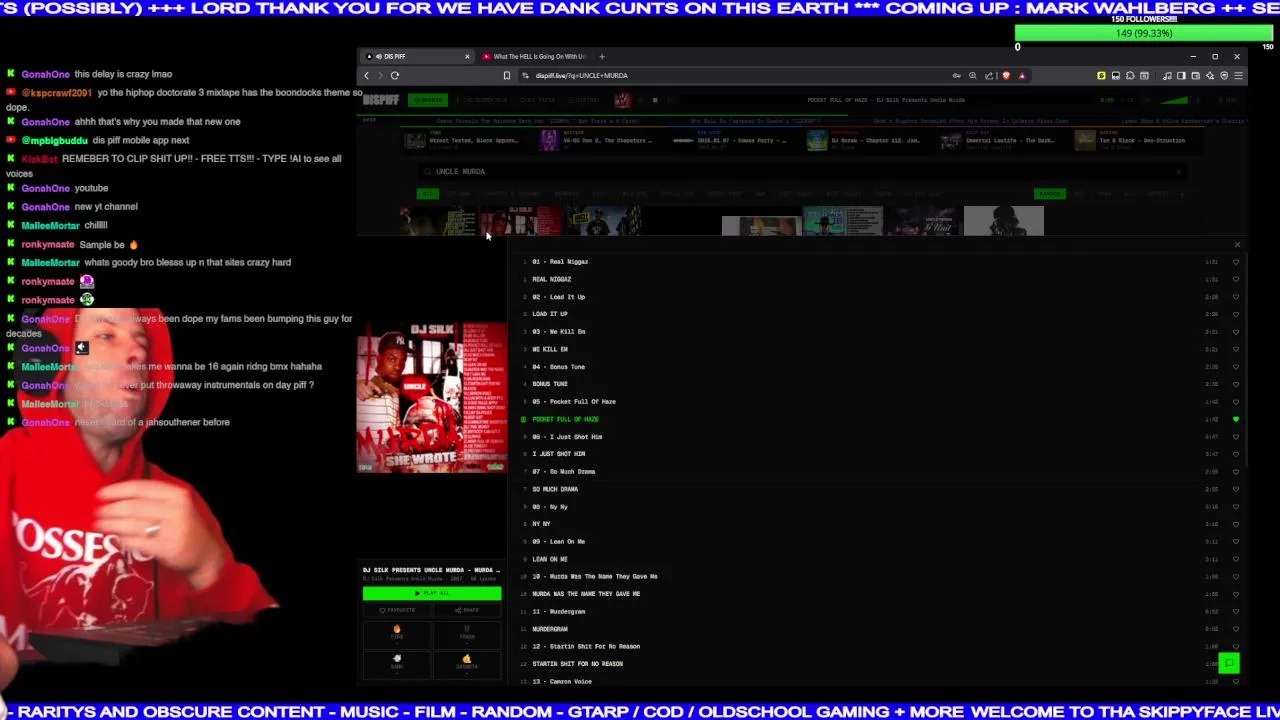1280x720 pixels.
Task: Close the mixtape detail panel
Action: click(1237, 245)
